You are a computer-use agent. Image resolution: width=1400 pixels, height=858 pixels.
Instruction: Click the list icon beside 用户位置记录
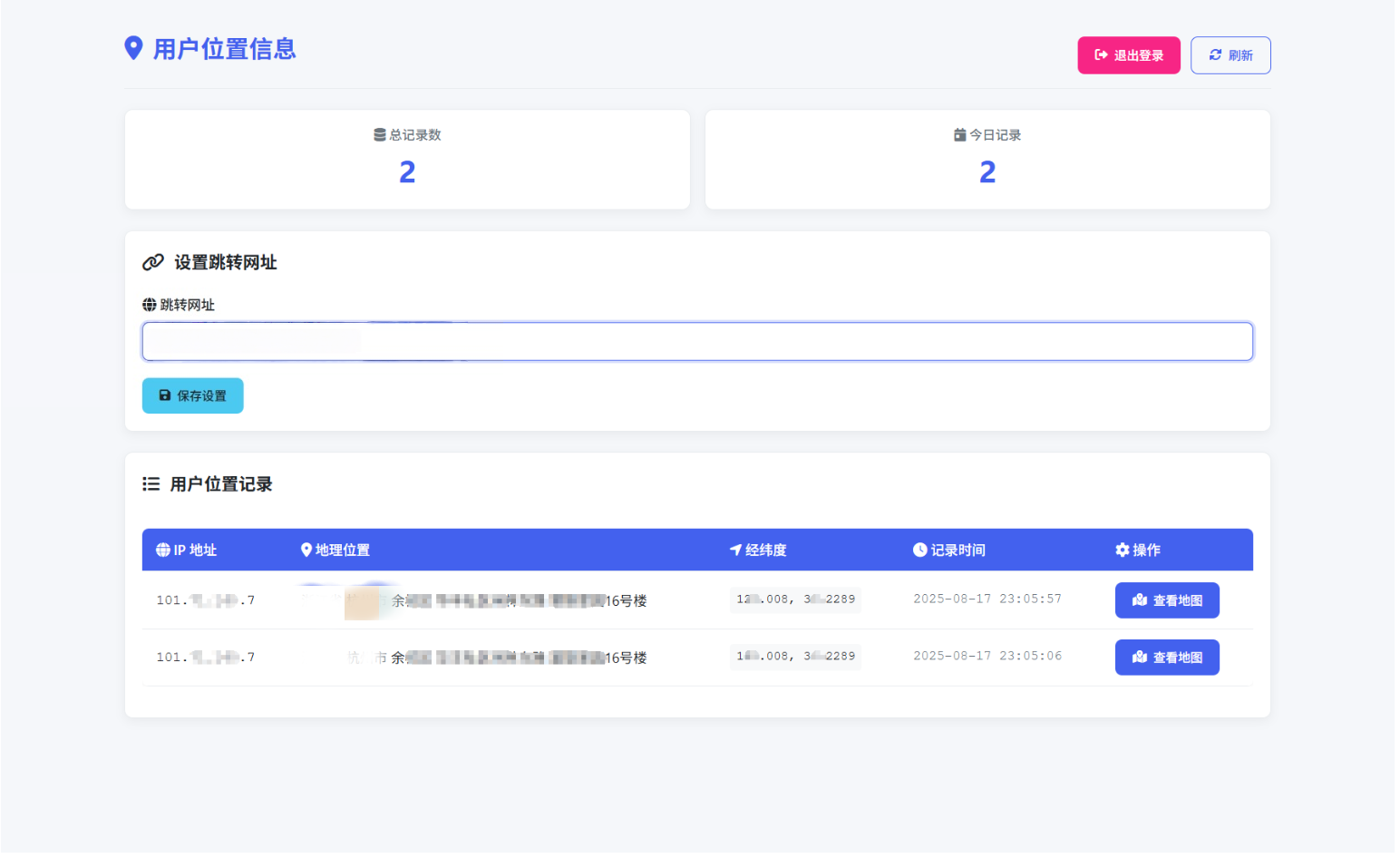(x=151, y=484)
